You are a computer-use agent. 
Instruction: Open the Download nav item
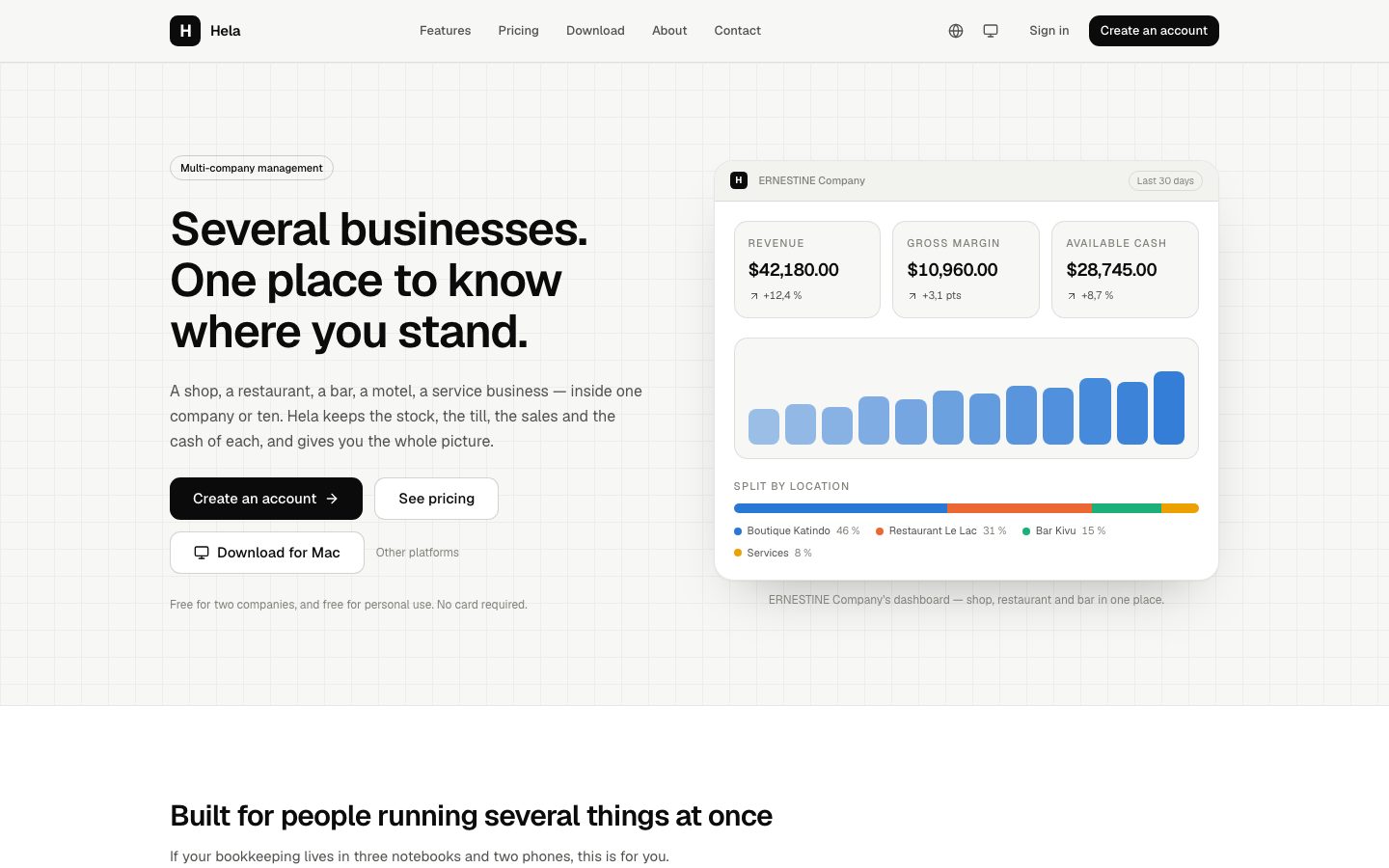click(x=595, y=31)
